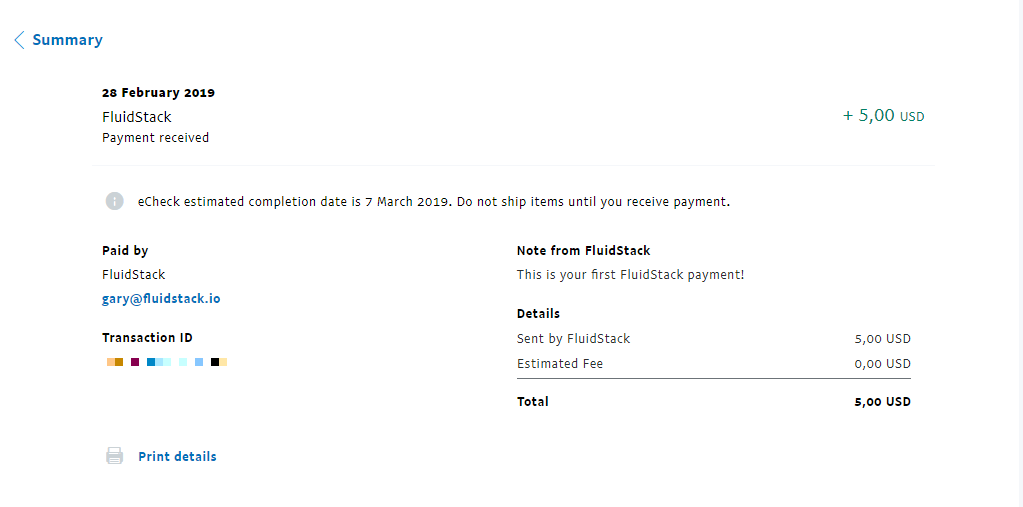
Task: Click the Total row label
Action: point(533,402)
